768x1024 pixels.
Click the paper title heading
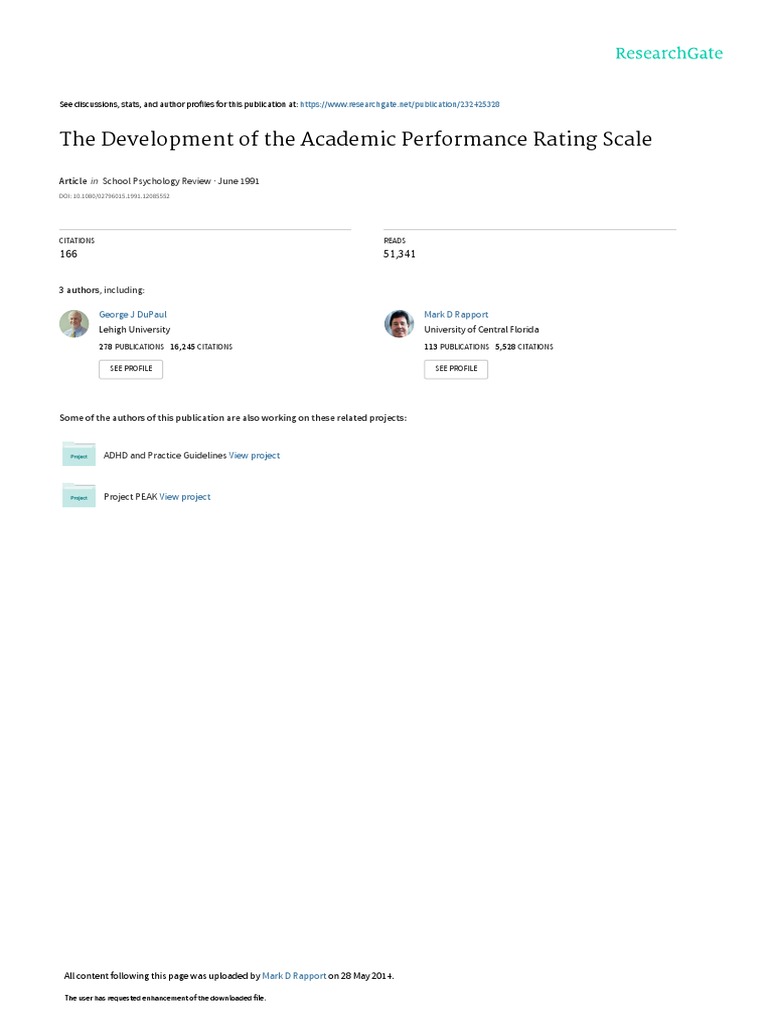[356, 139]
